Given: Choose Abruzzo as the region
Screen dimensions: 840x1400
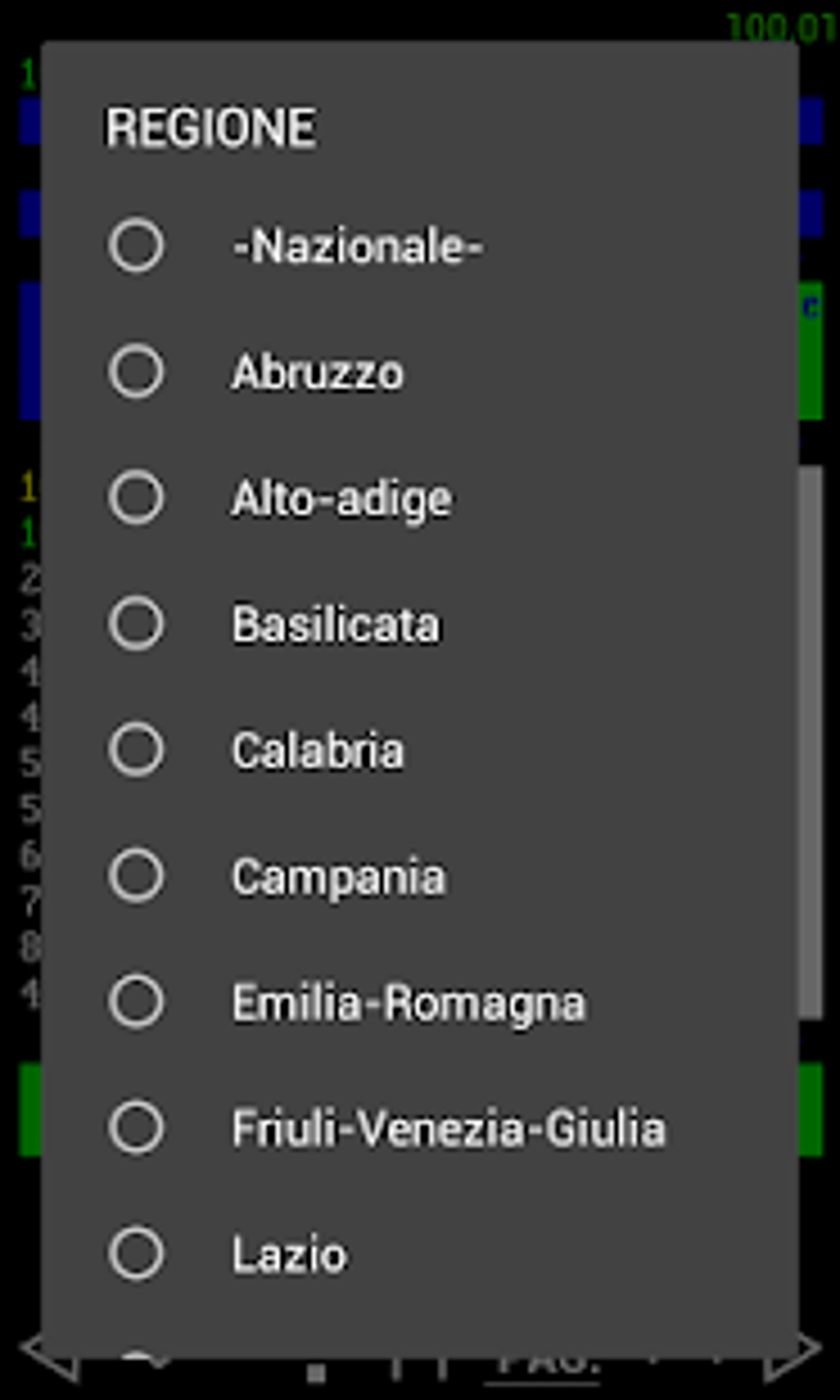Looking at the screenshot, I should pyautogui.click(x=136, y=371).
